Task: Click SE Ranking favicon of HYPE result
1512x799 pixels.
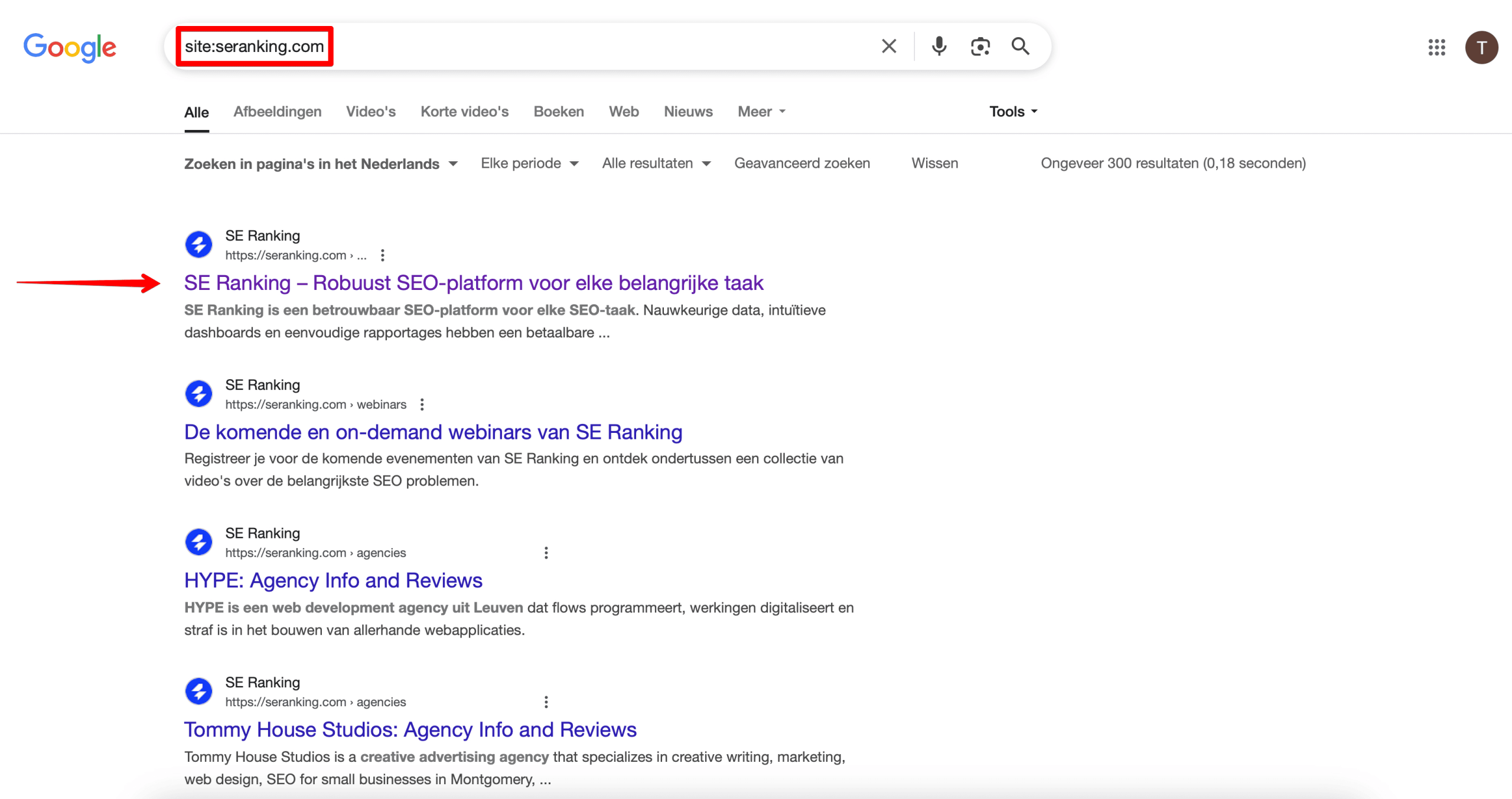Action: coord(198,542)
